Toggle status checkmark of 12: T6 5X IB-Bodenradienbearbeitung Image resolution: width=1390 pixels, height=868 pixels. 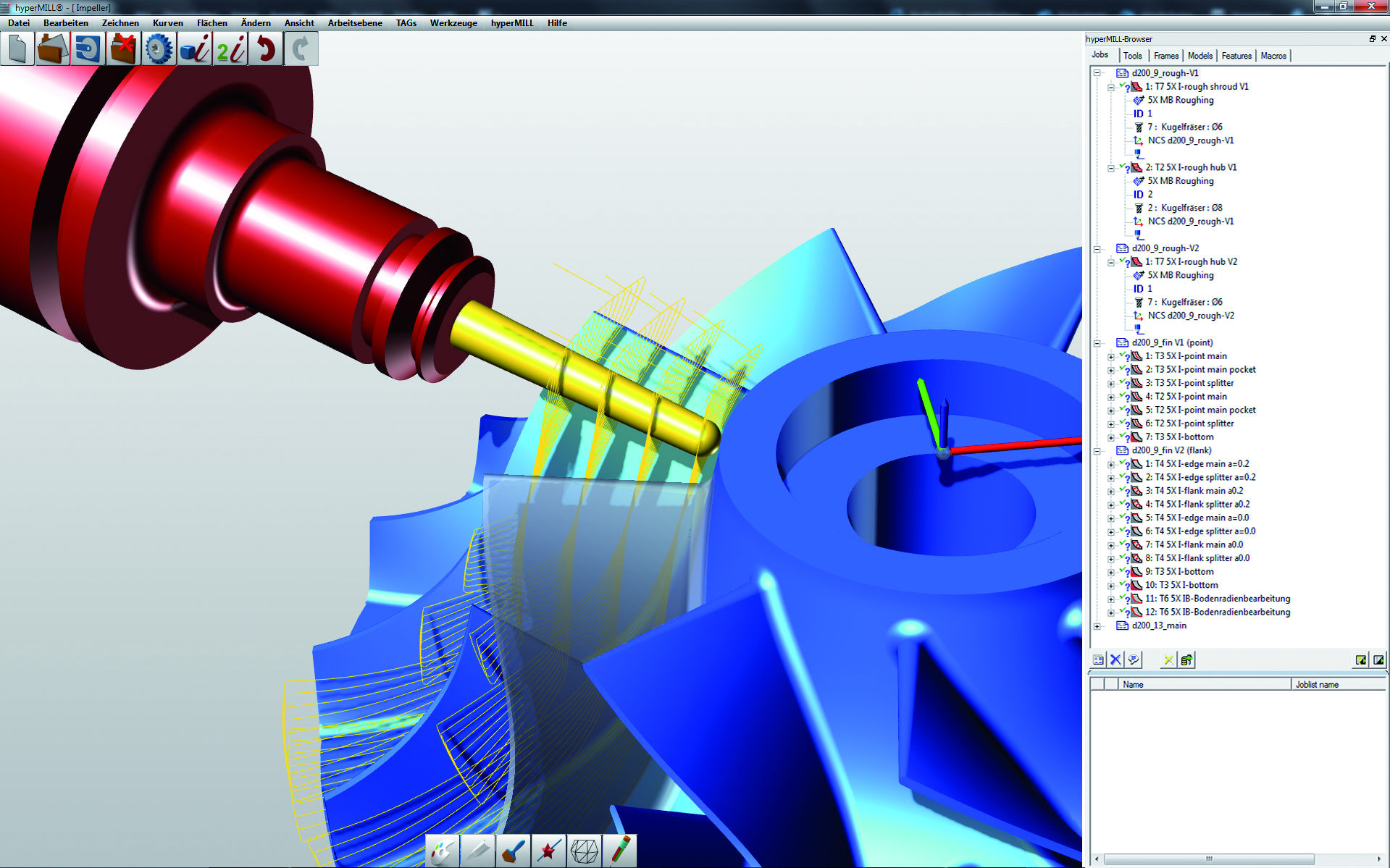pyautogui.click(x=1123, y=611)
